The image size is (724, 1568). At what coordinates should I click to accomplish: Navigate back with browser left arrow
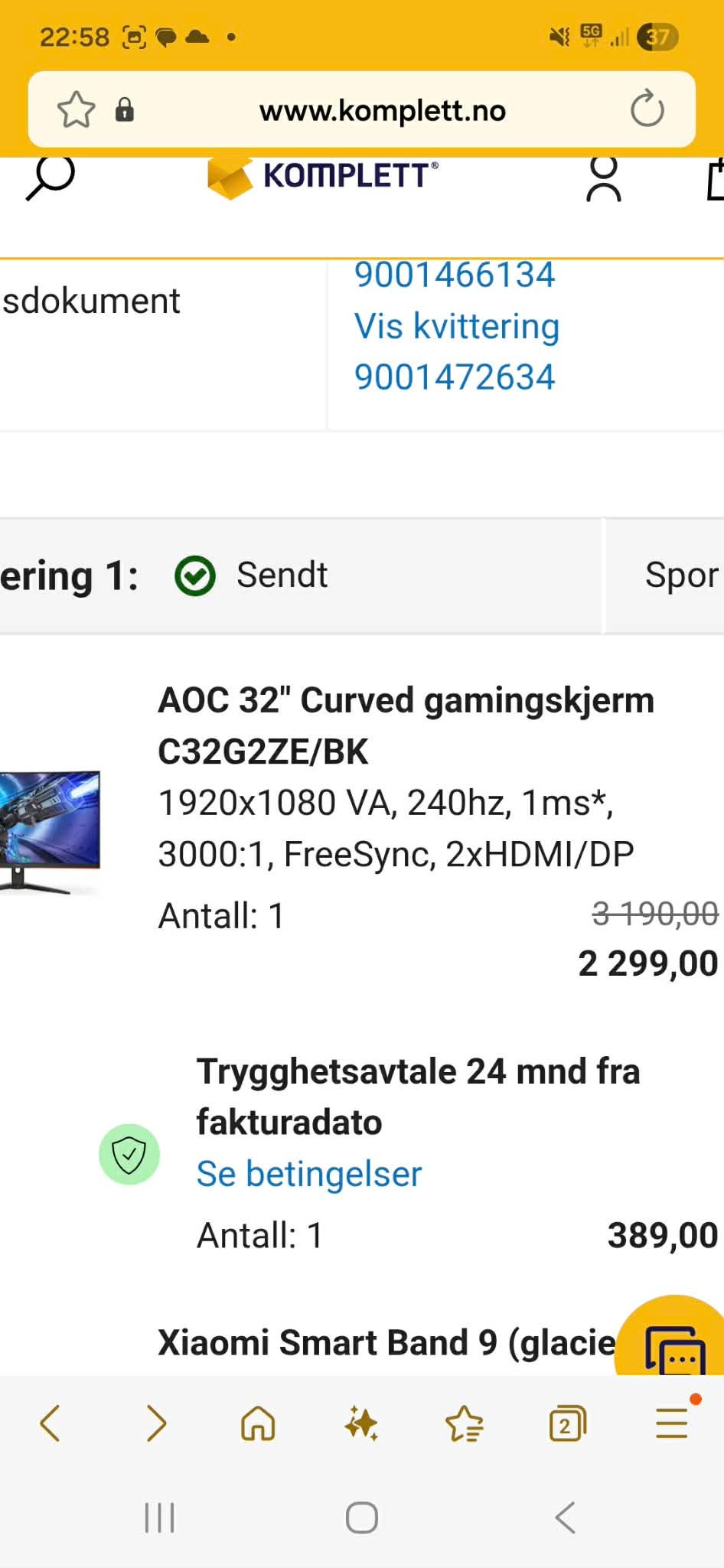tap(51, 1423)
